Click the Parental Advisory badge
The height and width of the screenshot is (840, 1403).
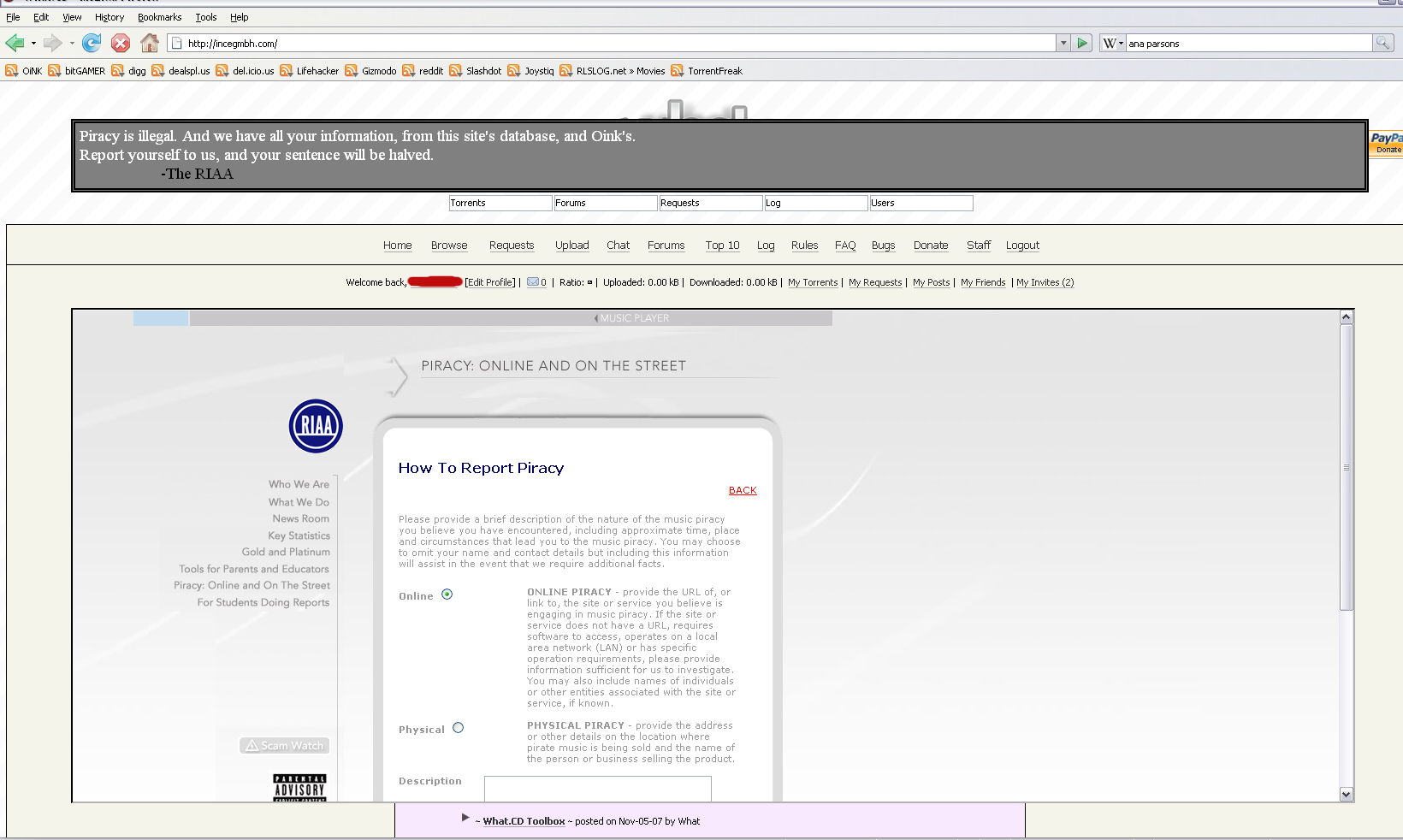(x=299, y=787)
